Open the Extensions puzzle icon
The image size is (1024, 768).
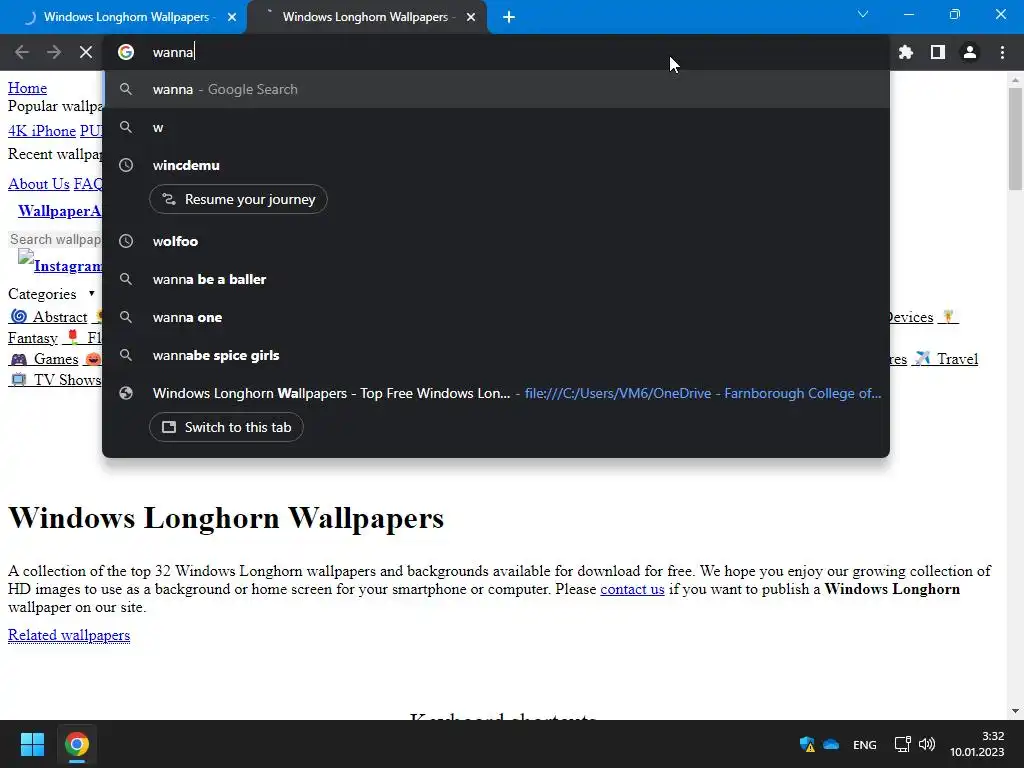(x=906, y=52)
